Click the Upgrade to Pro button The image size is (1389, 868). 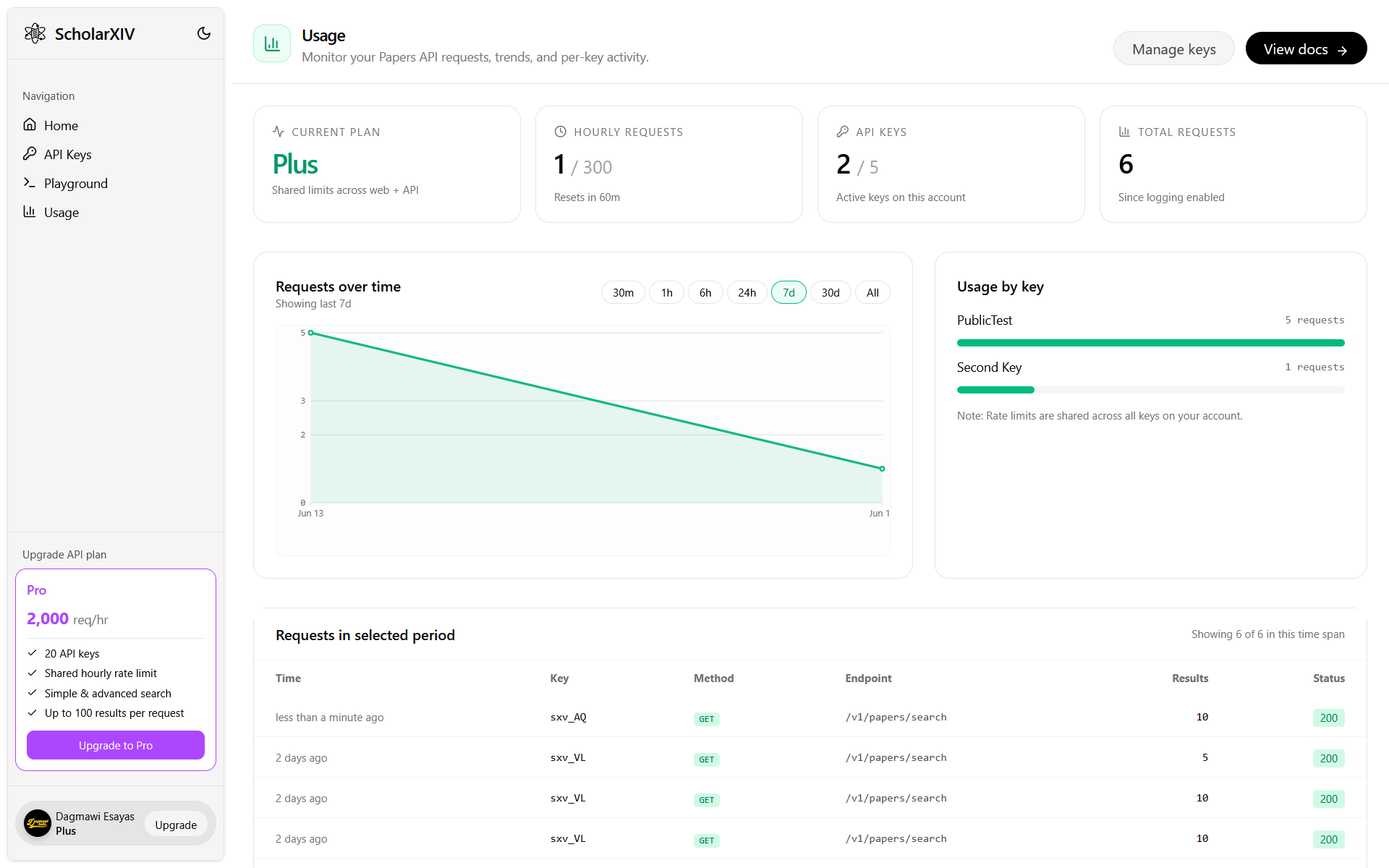[x=116, y=745]
